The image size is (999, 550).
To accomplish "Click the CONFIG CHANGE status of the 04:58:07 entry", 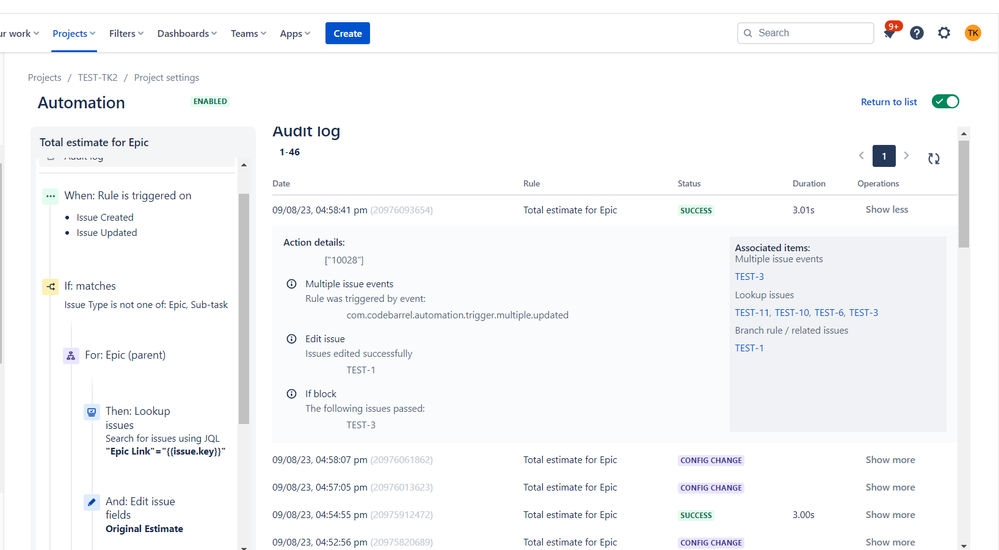I will pyautogui.click(x=711, y=461).
